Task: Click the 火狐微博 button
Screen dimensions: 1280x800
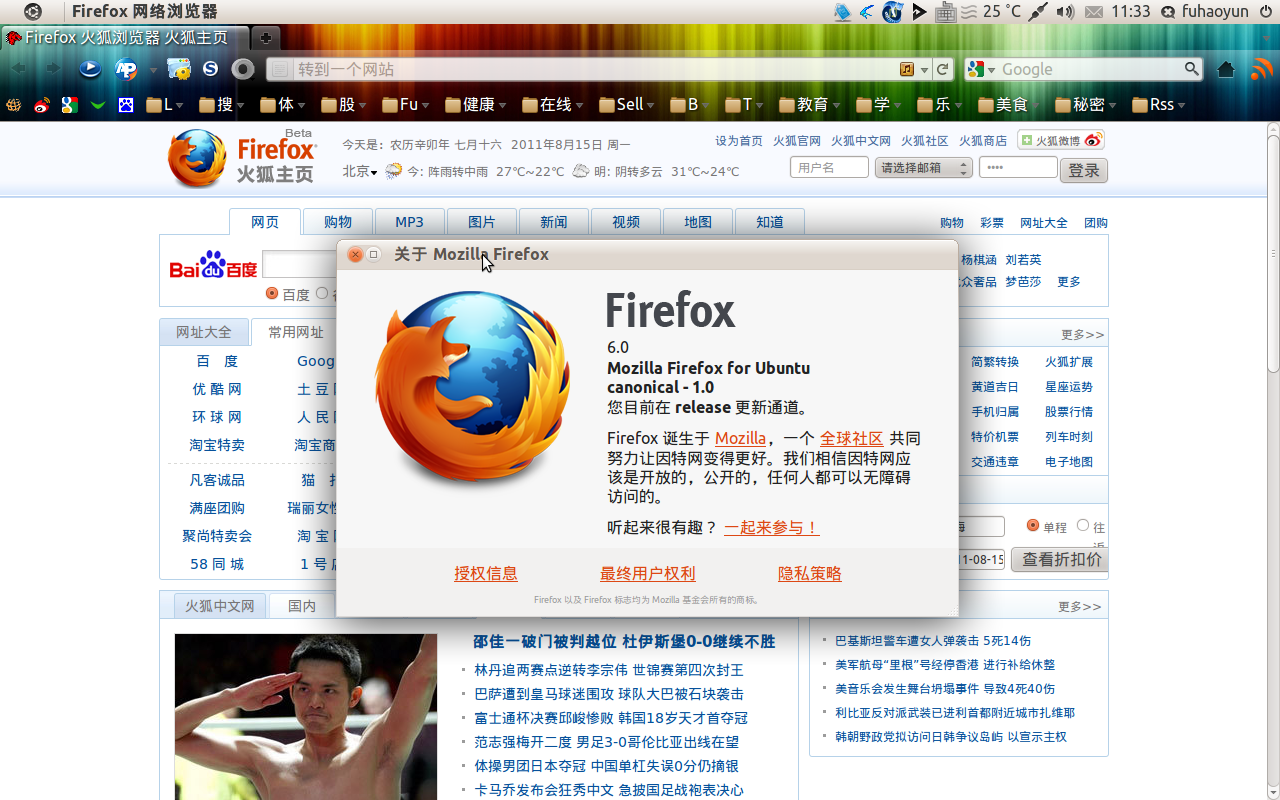Action: pos(1061,140)
